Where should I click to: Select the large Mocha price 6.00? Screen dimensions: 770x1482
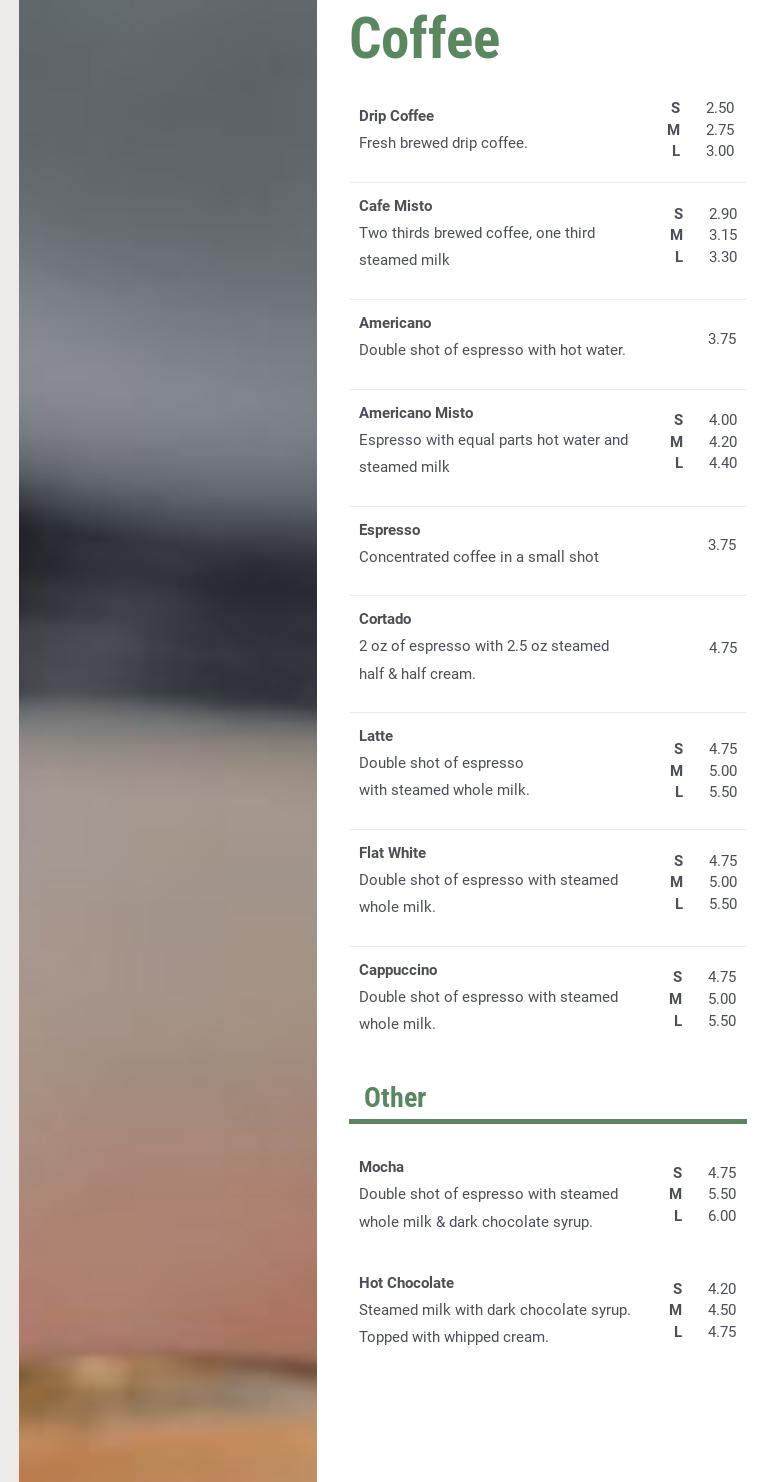tap(721, 1216)
